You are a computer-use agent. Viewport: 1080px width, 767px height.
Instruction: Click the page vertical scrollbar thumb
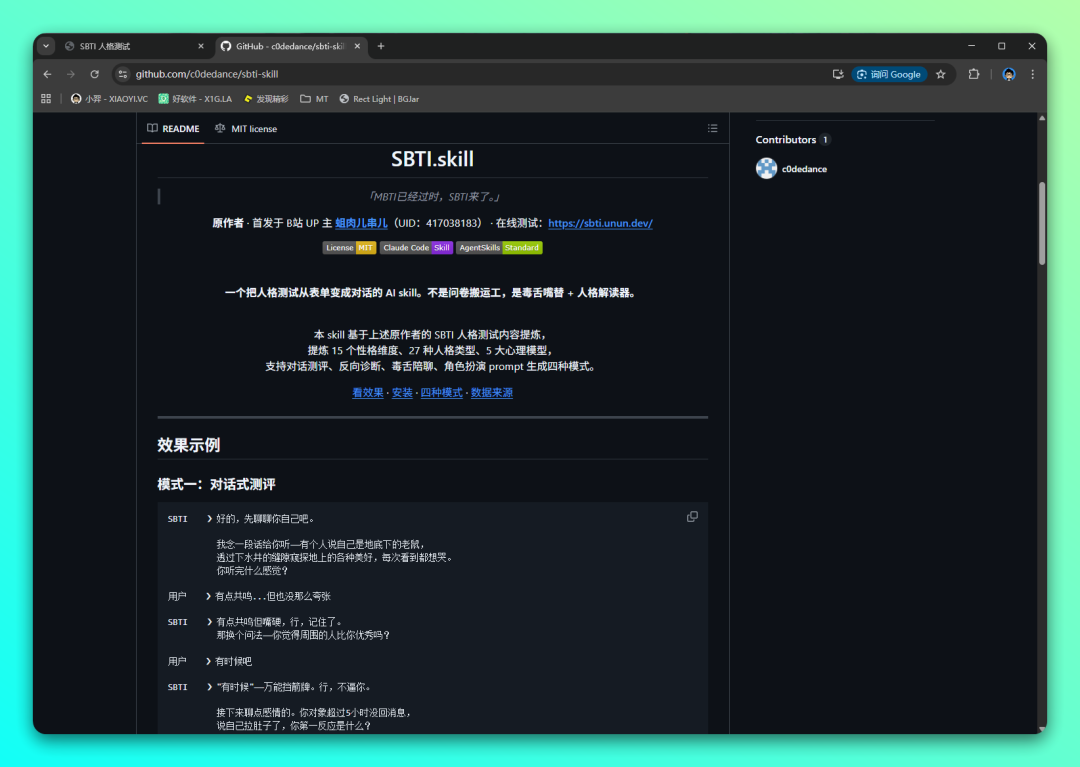(1041, 223)
